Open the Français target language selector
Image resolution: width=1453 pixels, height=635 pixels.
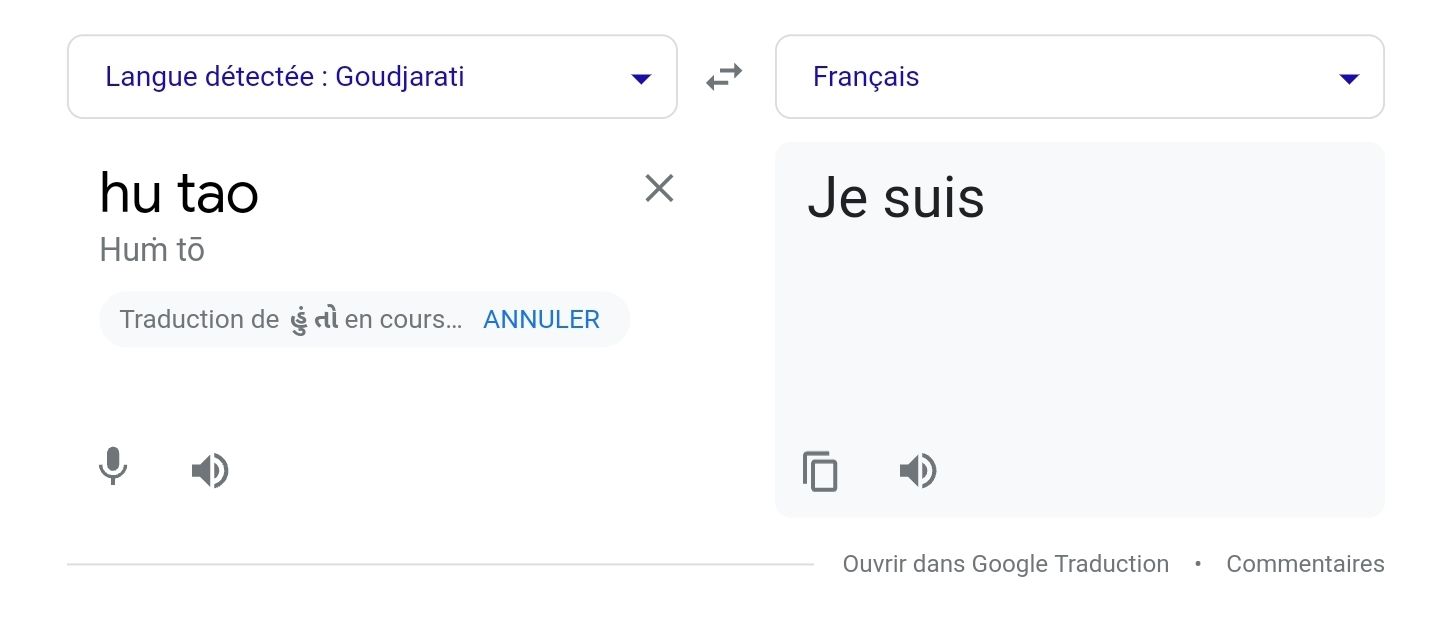click(1080, 76)
